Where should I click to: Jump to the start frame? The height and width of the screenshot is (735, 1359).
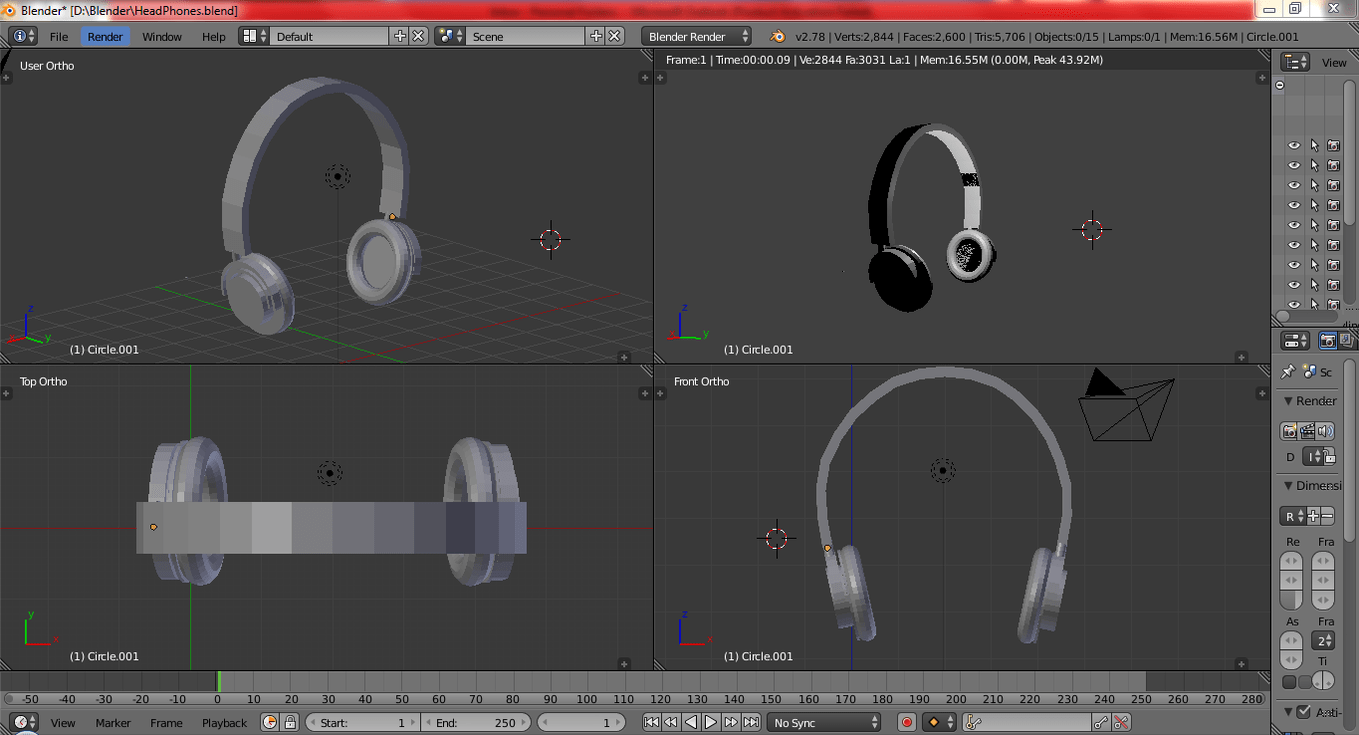click(651, 723)
